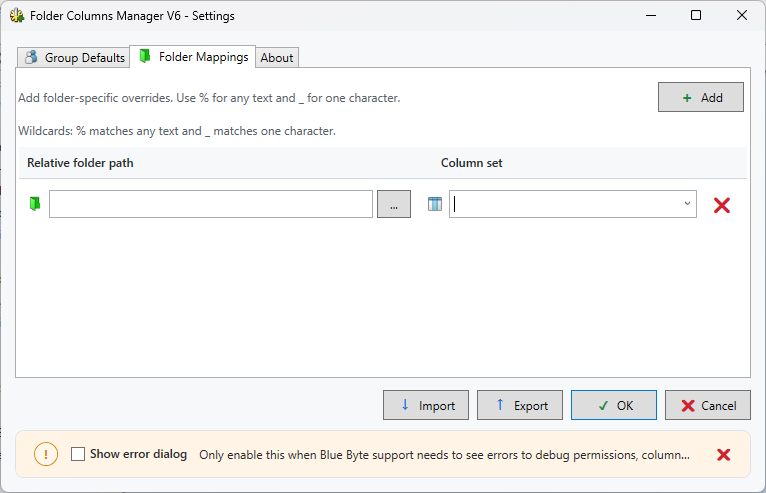Viewport: 766px width, 493px height.
Task: Maximize the Settings window
Action: coord(696,16)
